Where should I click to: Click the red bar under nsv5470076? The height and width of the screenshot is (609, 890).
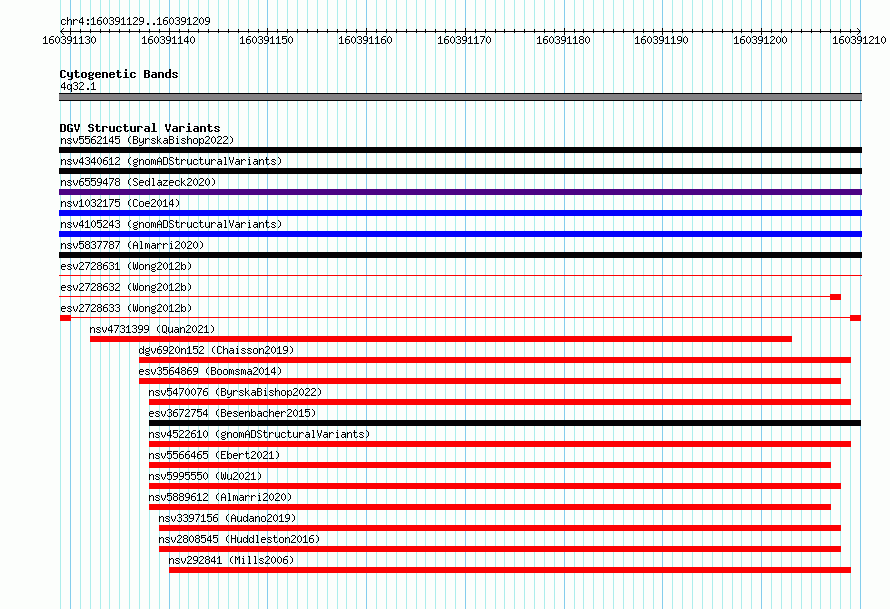tap(500, 402)
